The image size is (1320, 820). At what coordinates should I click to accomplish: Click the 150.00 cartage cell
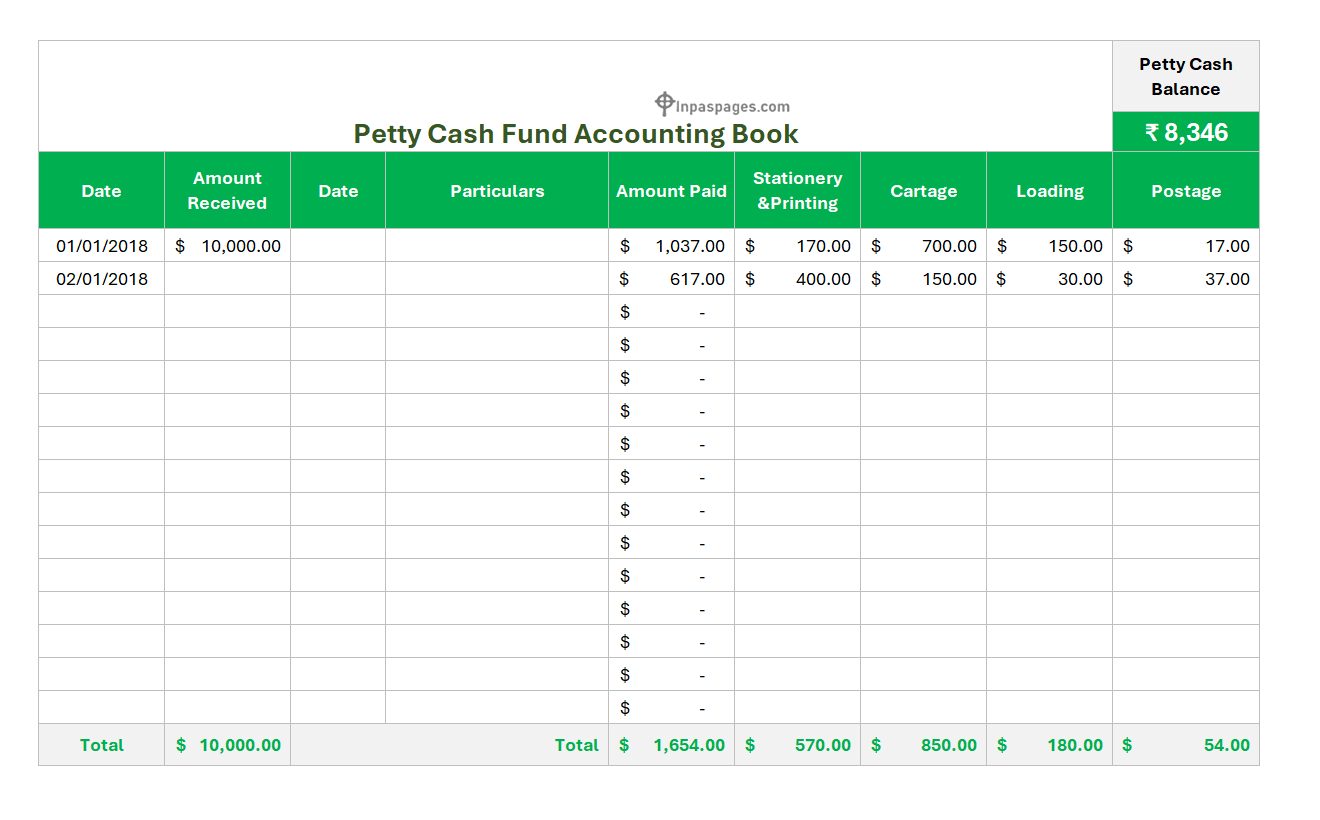[x=923, y=279]
